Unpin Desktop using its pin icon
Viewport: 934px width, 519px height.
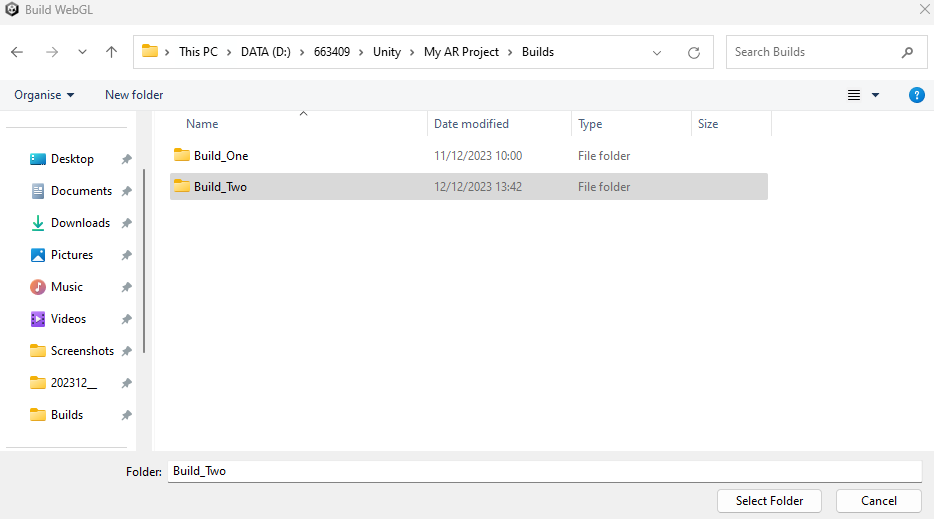[x=126, y=159]
